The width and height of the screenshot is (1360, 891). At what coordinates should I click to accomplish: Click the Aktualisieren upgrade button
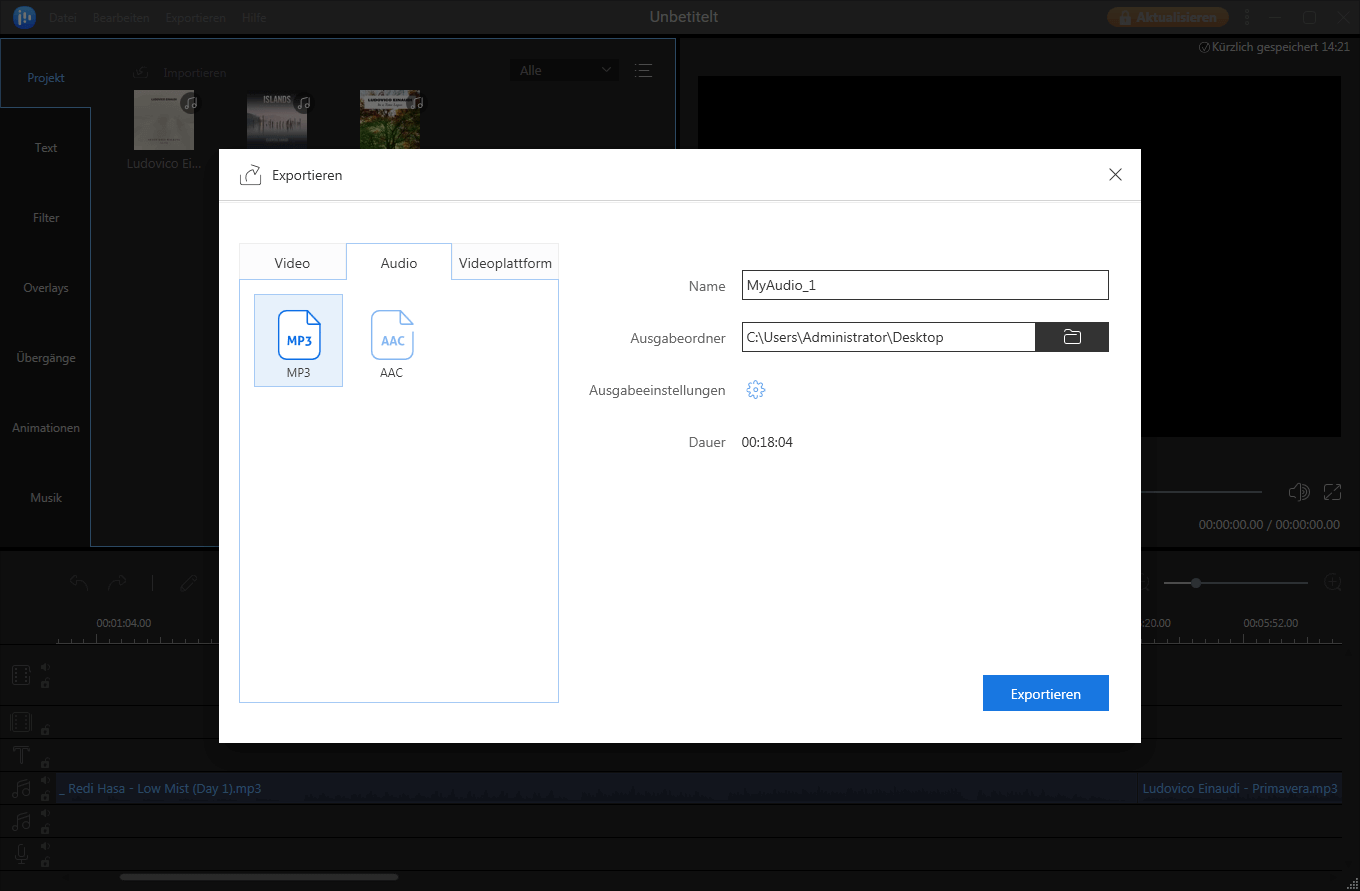1167,17
